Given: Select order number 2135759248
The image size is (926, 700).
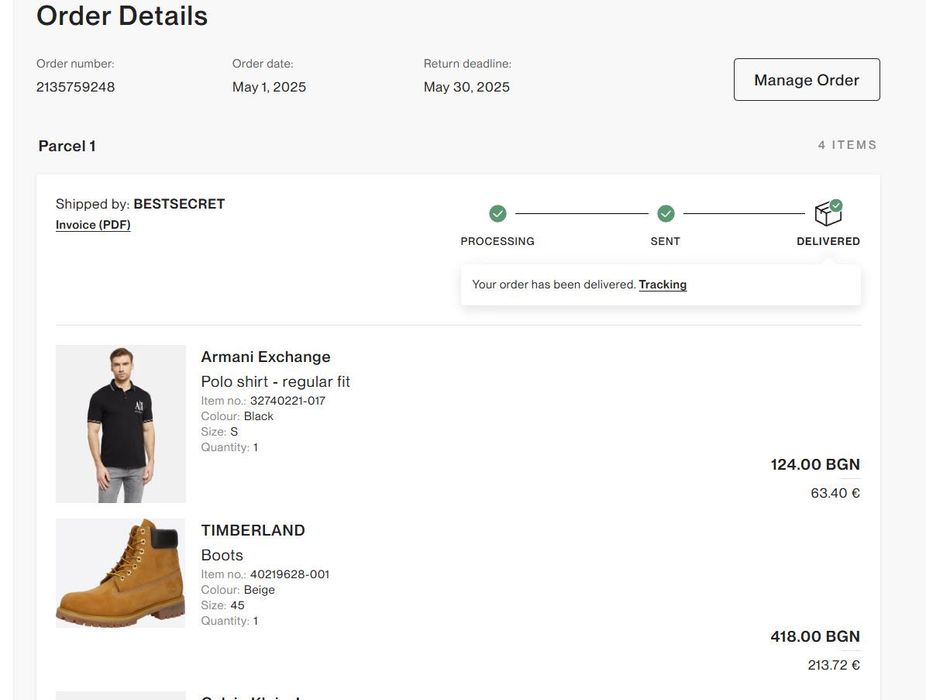Looking at the screenshot, I should pos(76,87).
